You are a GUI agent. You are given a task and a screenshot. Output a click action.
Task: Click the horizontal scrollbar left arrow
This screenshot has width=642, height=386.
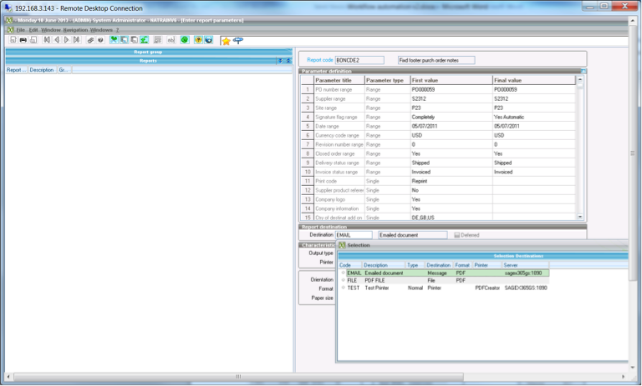(9, 376)
